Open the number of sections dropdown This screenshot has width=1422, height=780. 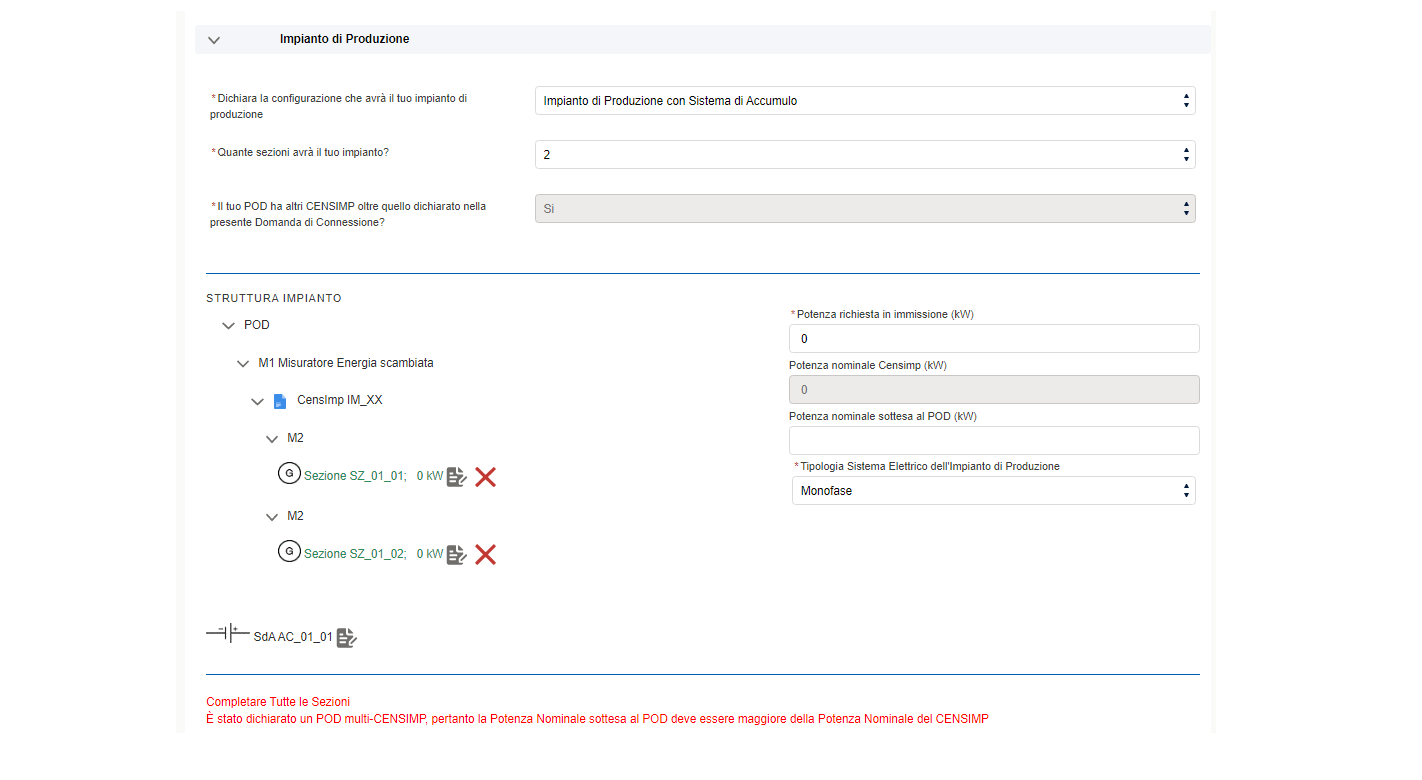click(864, 155)
